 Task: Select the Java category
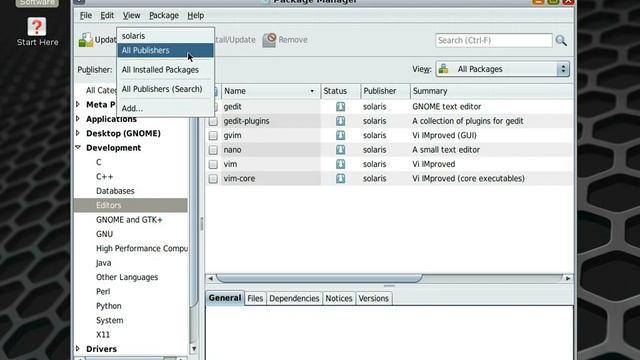point(104,263)
